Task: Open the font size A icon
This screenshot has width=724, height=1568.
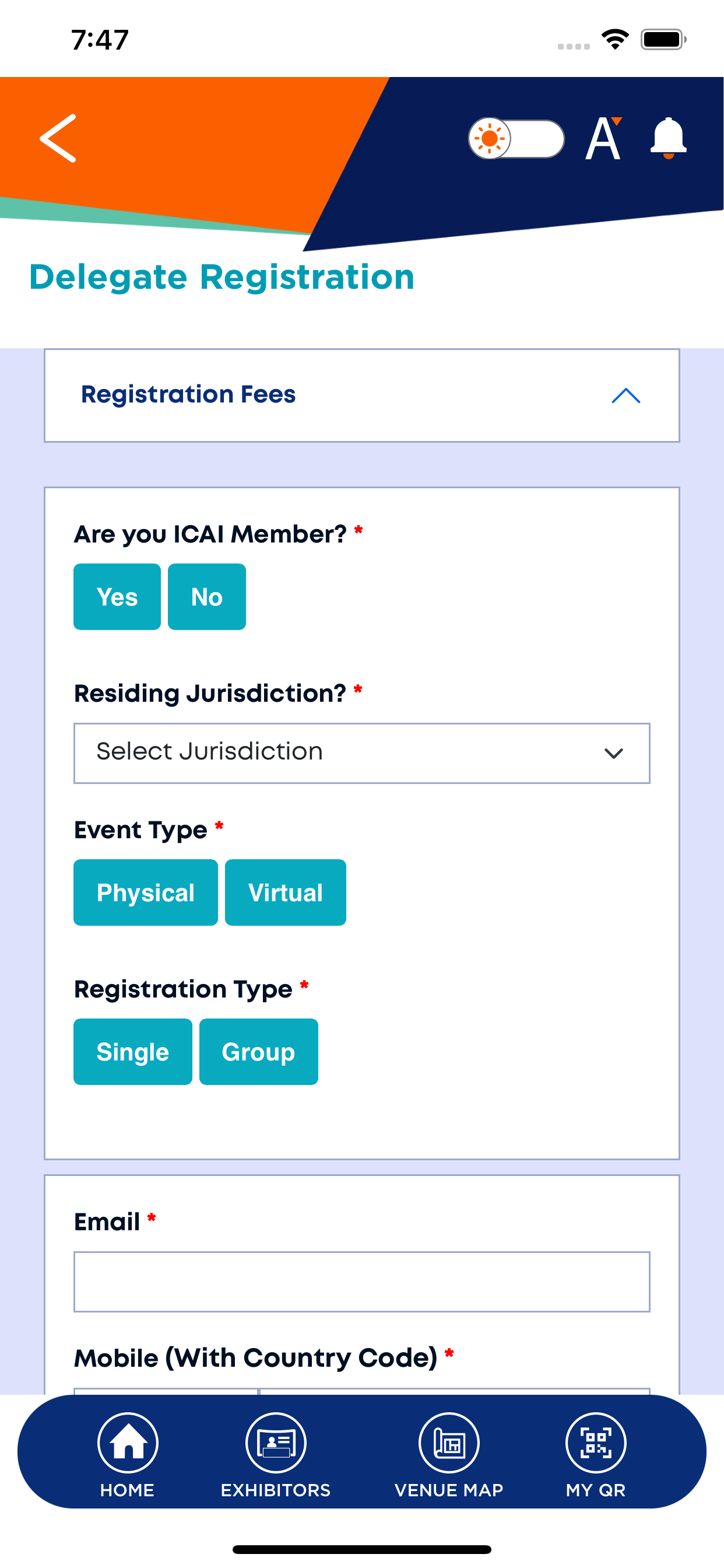Action: point(603,138)
